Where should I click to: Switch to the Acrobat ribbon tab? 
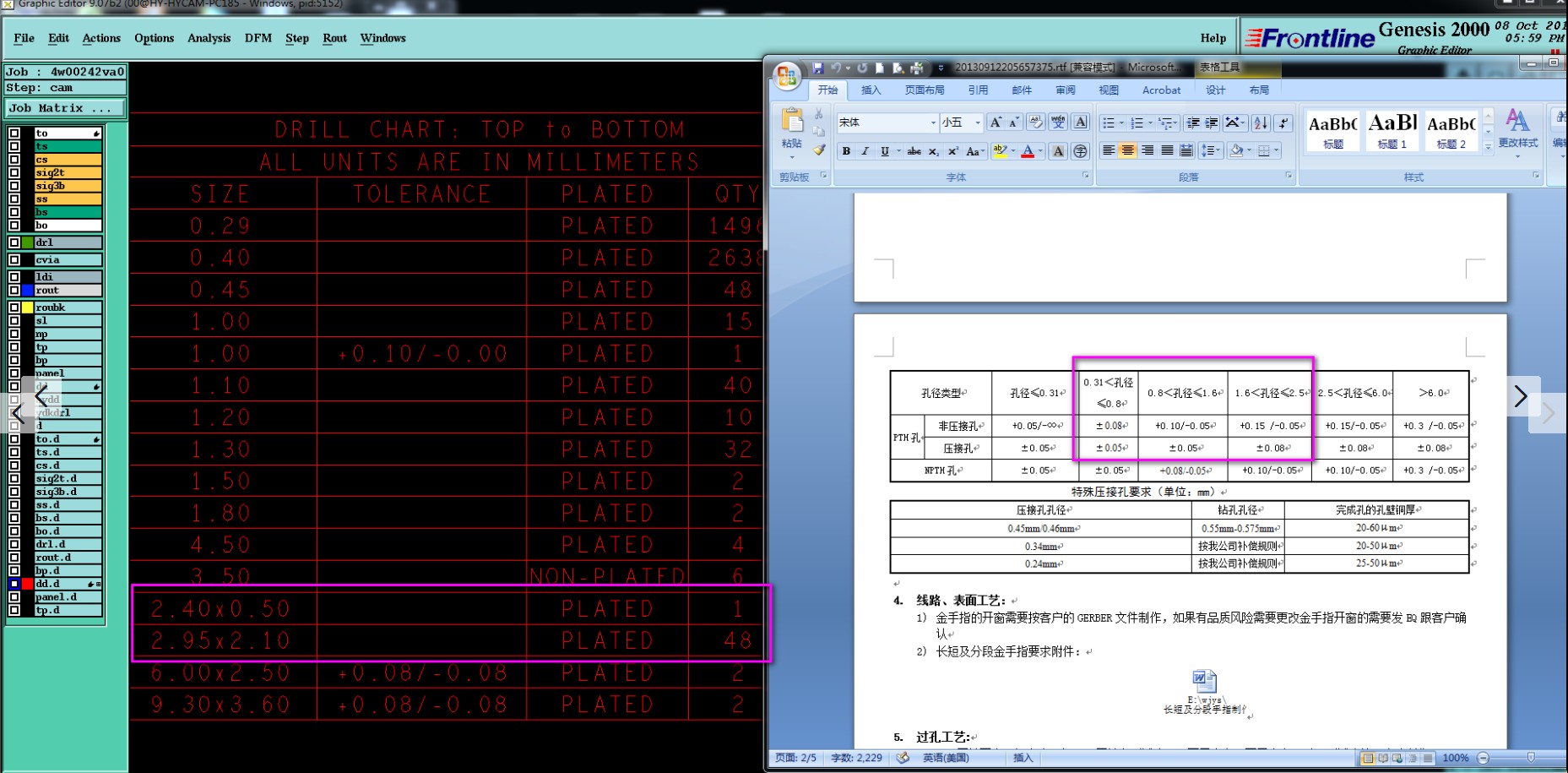tap(1161, 90)
